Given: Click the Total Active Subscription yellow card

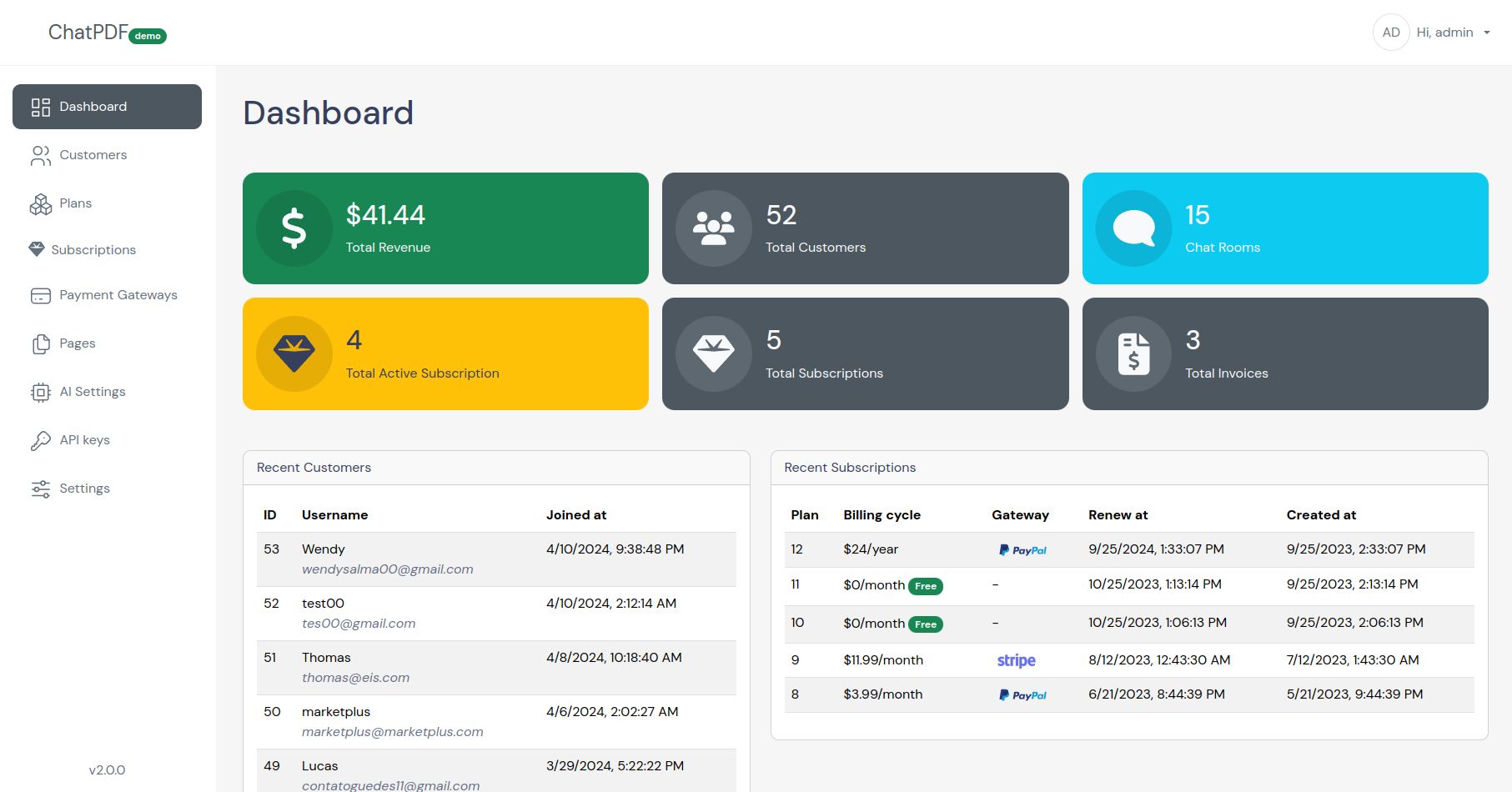Looking at the screenshot, I should 445,353.
